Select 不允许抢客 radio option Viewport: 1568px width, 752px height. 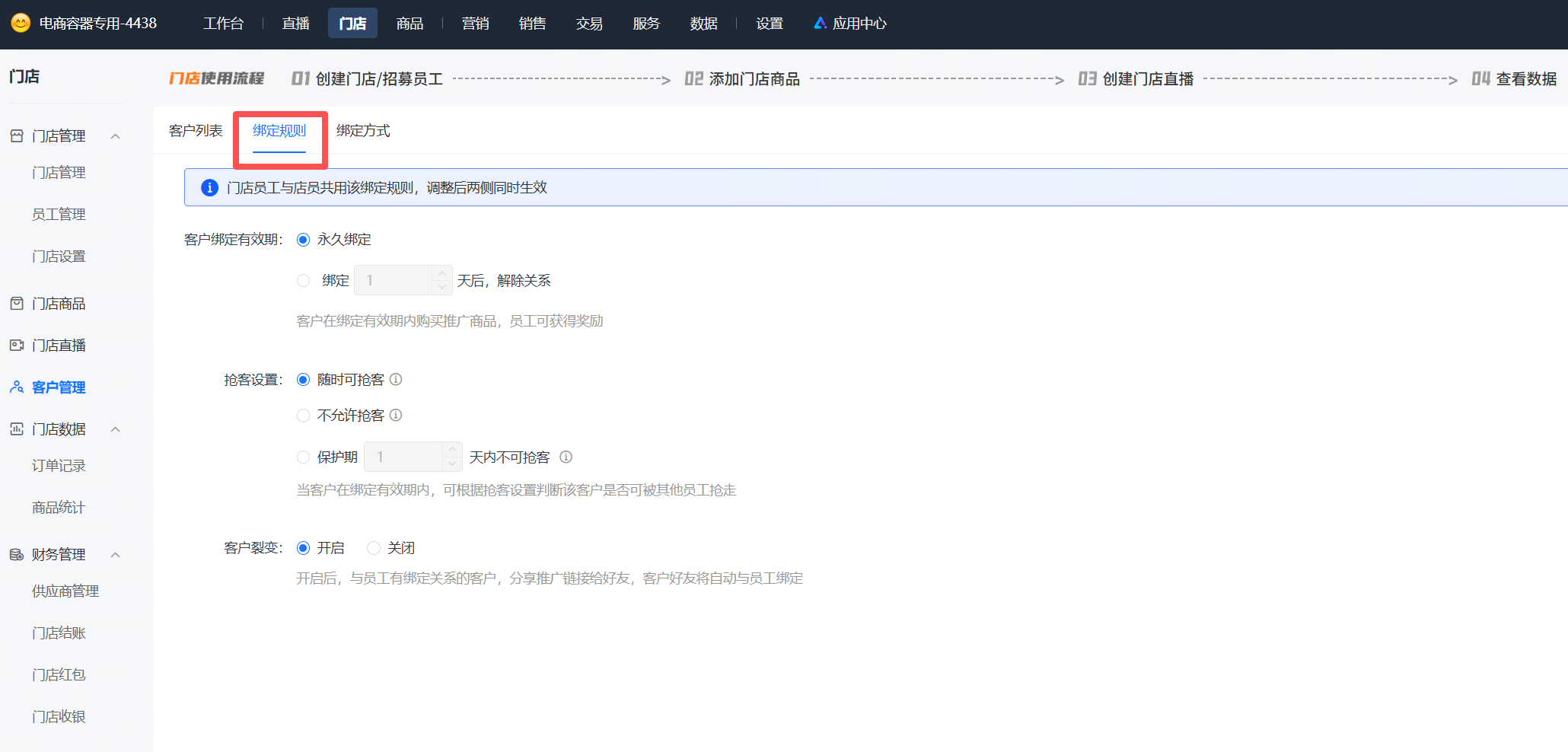(303, 415)
